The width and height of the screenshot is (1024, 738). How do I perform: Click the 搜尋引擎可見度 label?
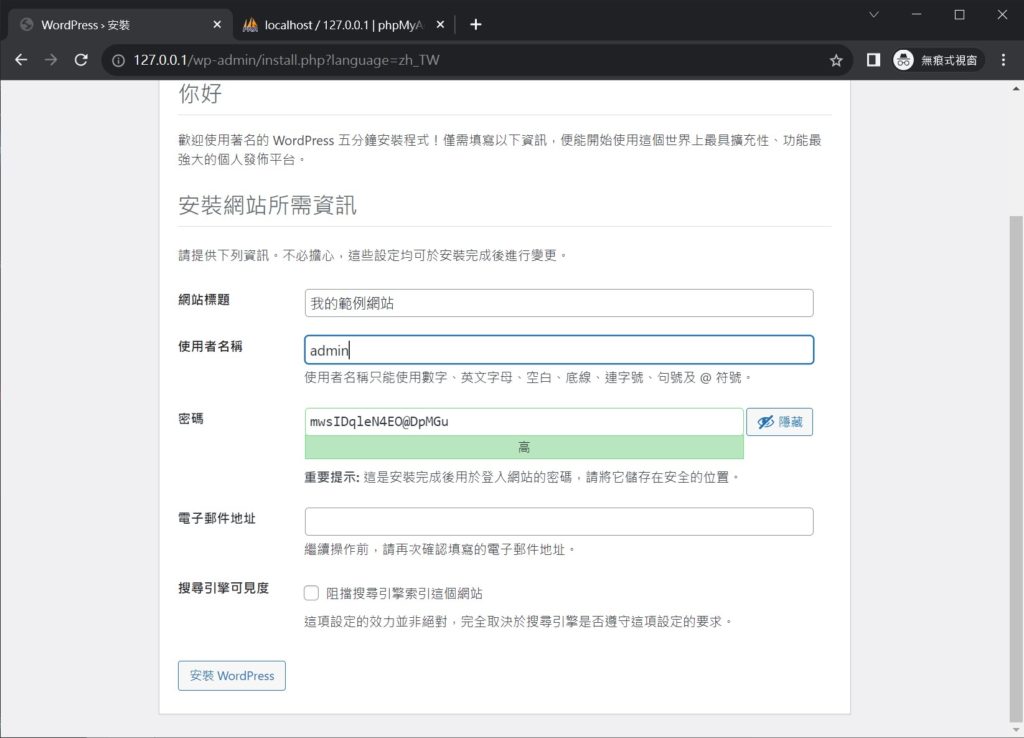[223, 588]
